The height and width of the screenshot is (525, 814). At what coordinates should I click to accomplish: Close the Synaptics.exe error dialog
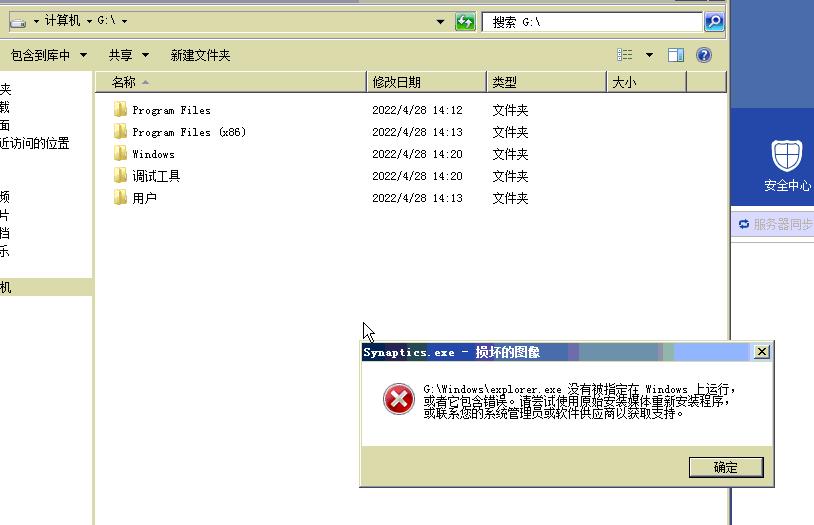pos(762,352)
